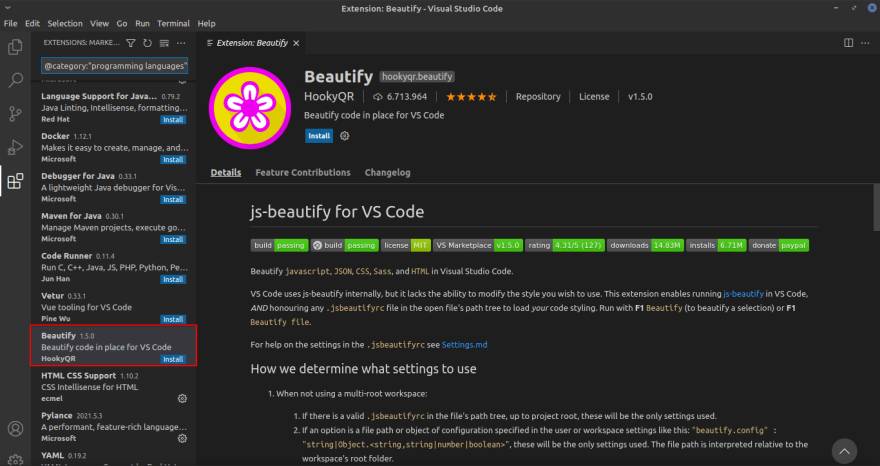Open Extensions view more actions ellipsis
The image size is (880, 466).
point(181,43)
